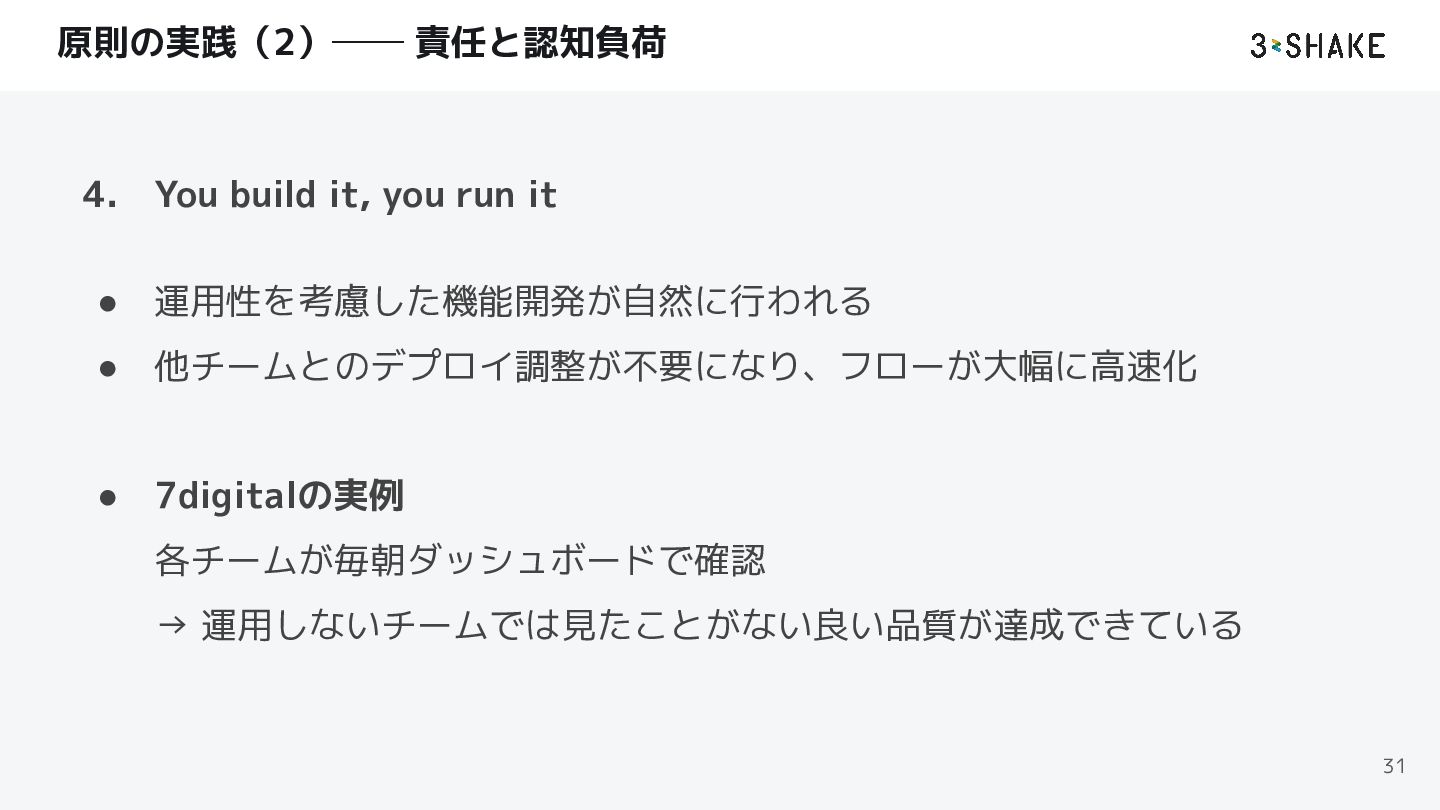Click the number 4. list marker
1440x810 pixels.
[101, 194]
